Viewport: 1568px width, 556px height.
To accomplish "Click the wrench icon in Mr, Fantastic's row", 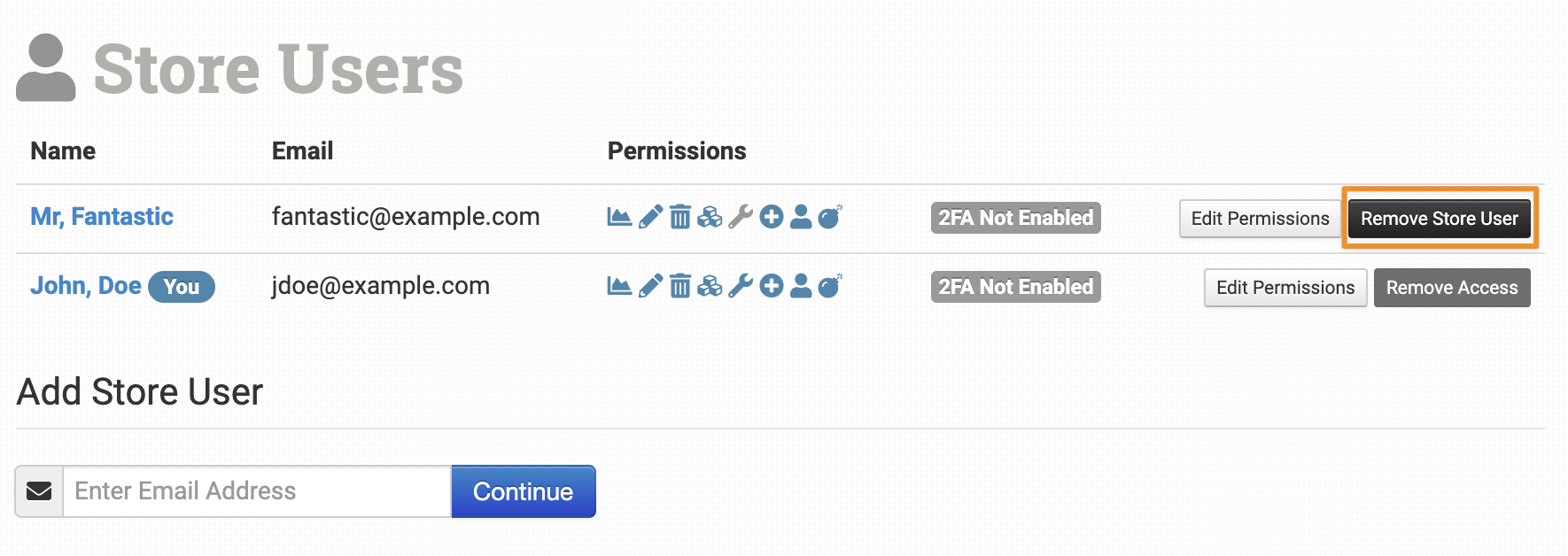I will click(741, 217).
